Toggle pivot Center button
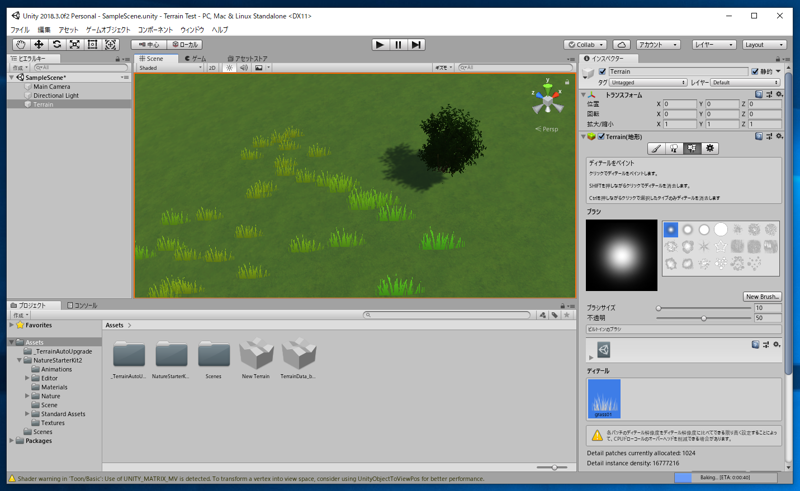Viewport: 800px width, 491px height. (x=149, y=44)
